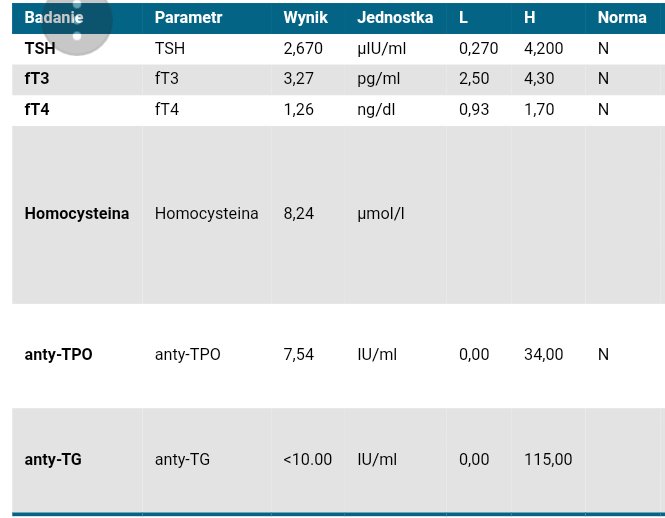Viewport: 665px width, 518px height.
Task: Select the fT4 test name cell
Action: click(x=37, y=110)
